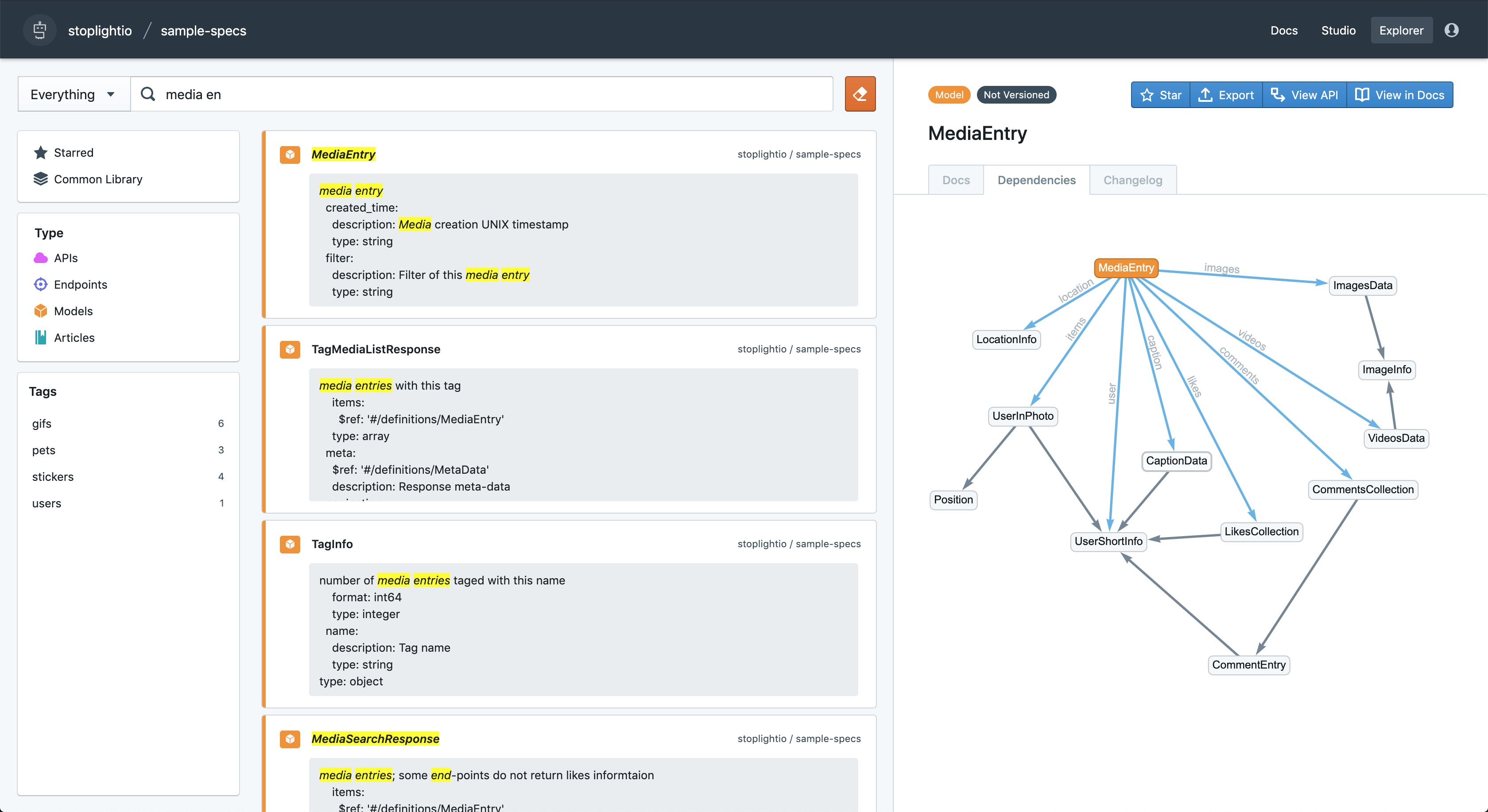
Task: Click the Stoplight logo icon top-left
Action: tap(39, 30)
